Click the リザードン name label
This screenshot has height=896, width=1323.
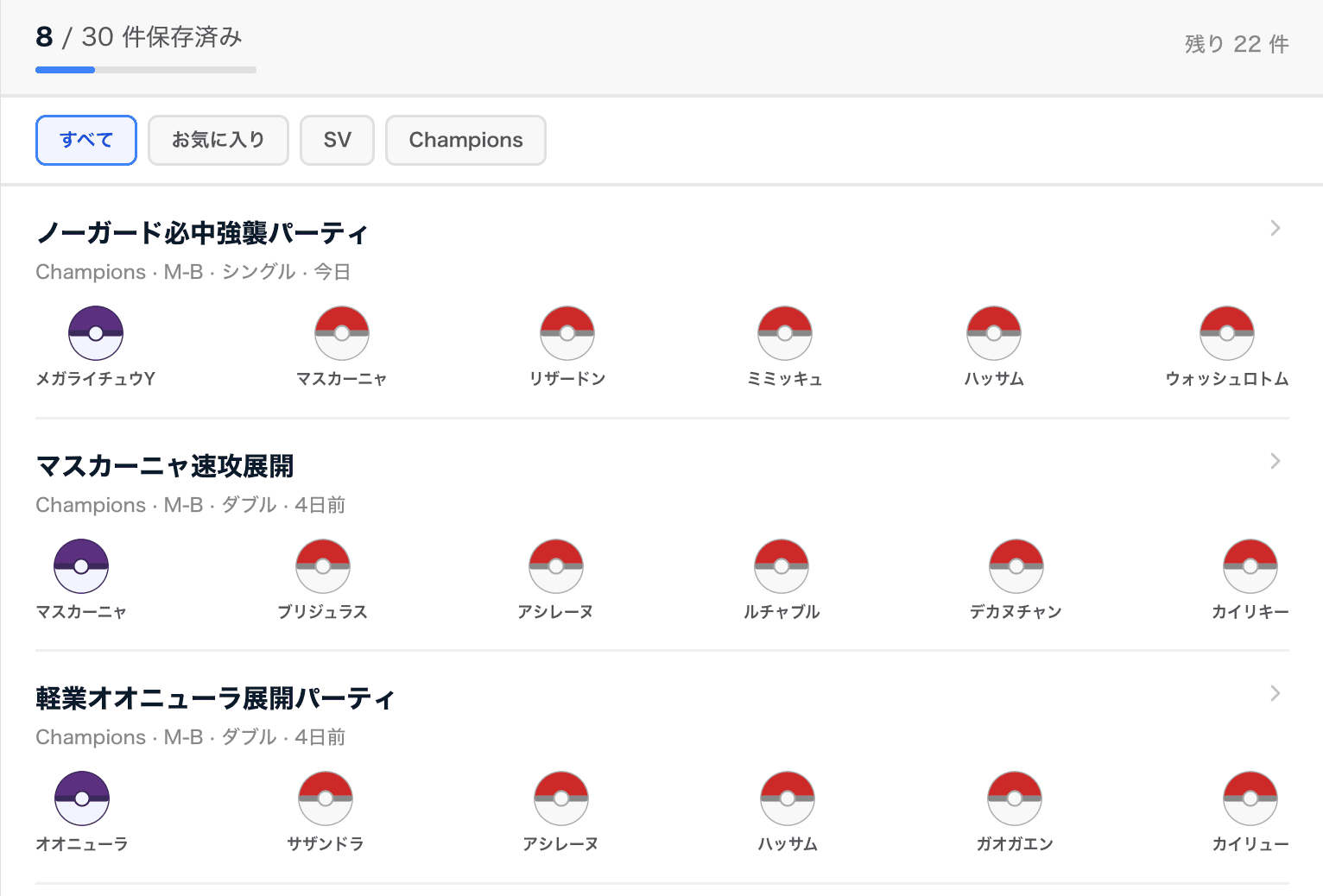pos(567,378)
